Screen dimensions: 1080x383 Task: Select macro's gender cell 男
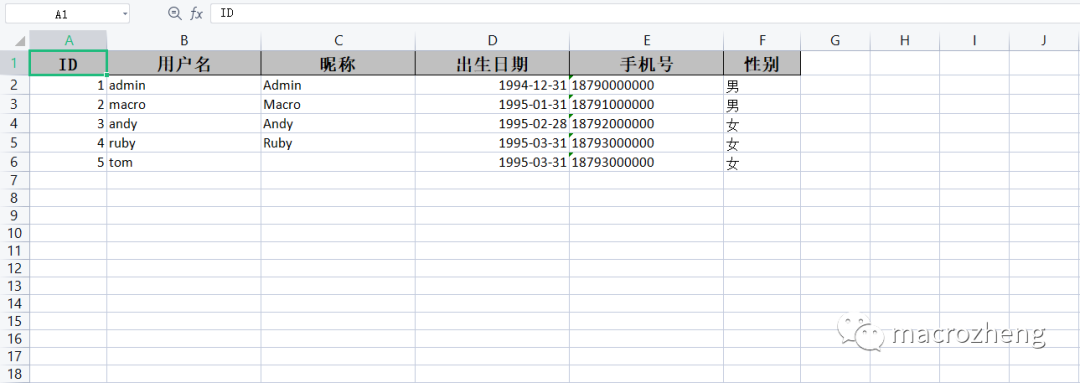coord(762,105)
